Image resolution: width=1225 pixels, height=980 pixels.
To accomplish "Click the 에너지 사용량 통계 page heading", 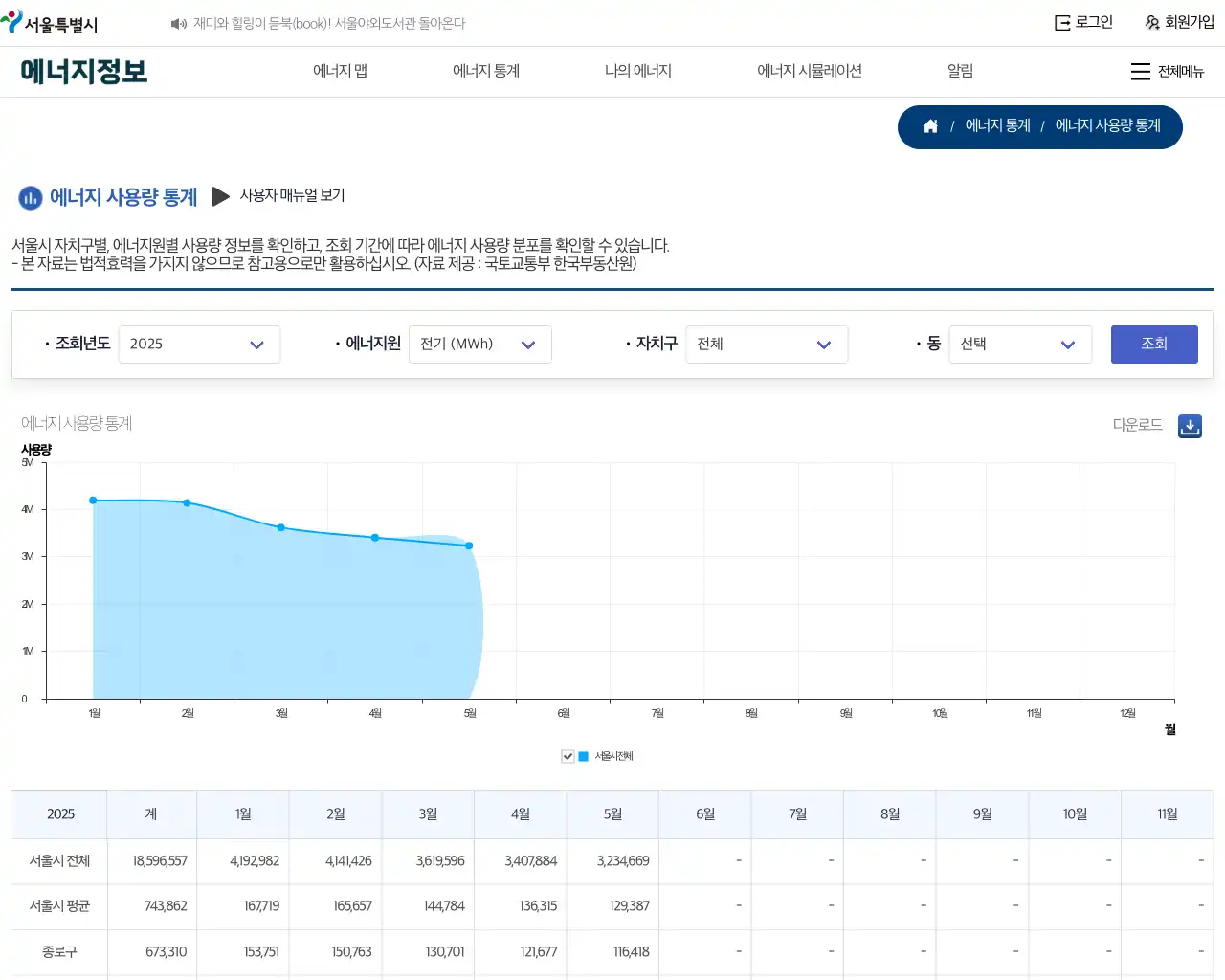I will (x=123, y=197).
